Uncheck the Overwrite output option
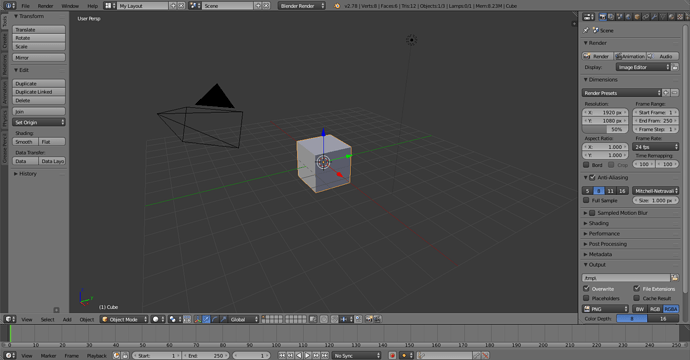Image resolution: width=690 pixels, height=360 pixels. coord(586,289)
